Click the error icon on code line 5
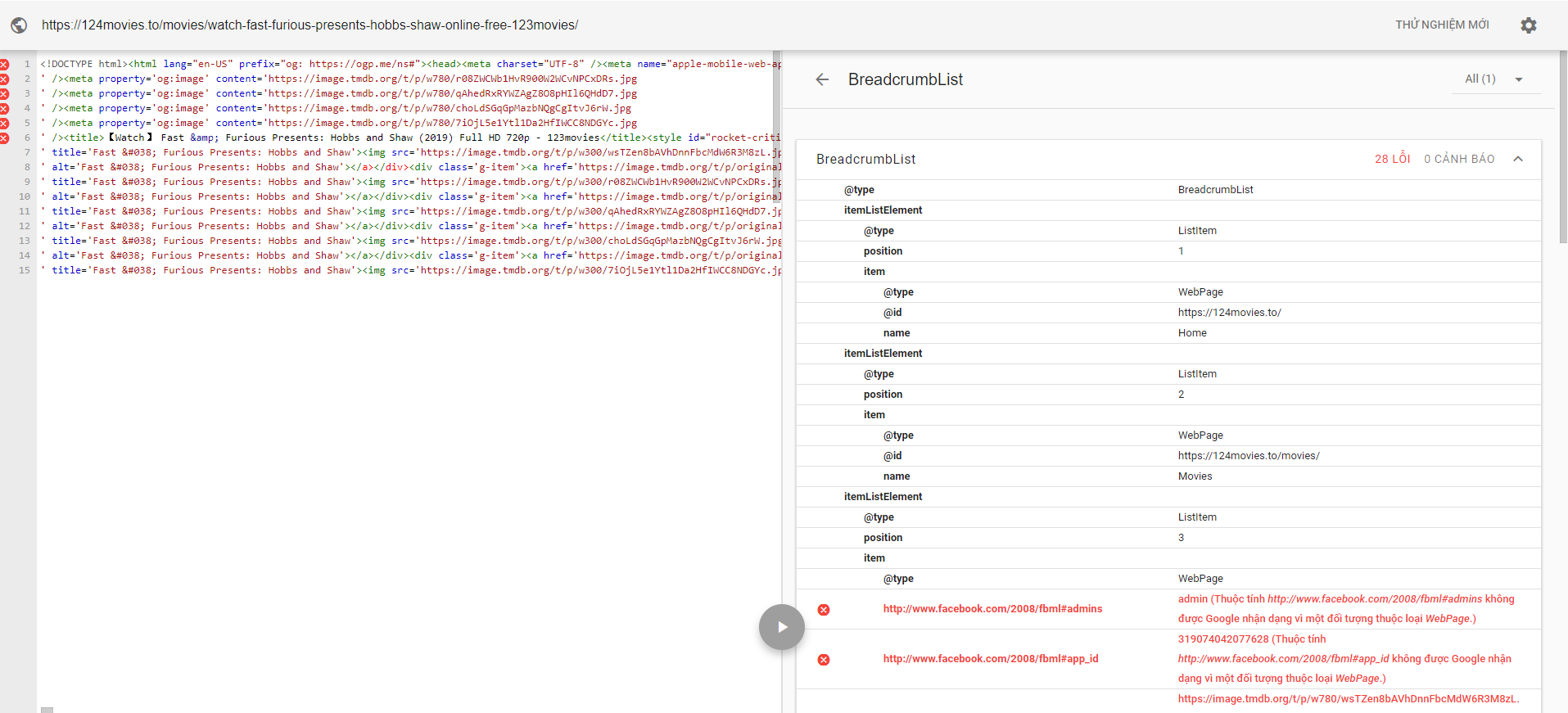Image resolution: width=1568 pixels, height=713 pixels. click(4, 123)
